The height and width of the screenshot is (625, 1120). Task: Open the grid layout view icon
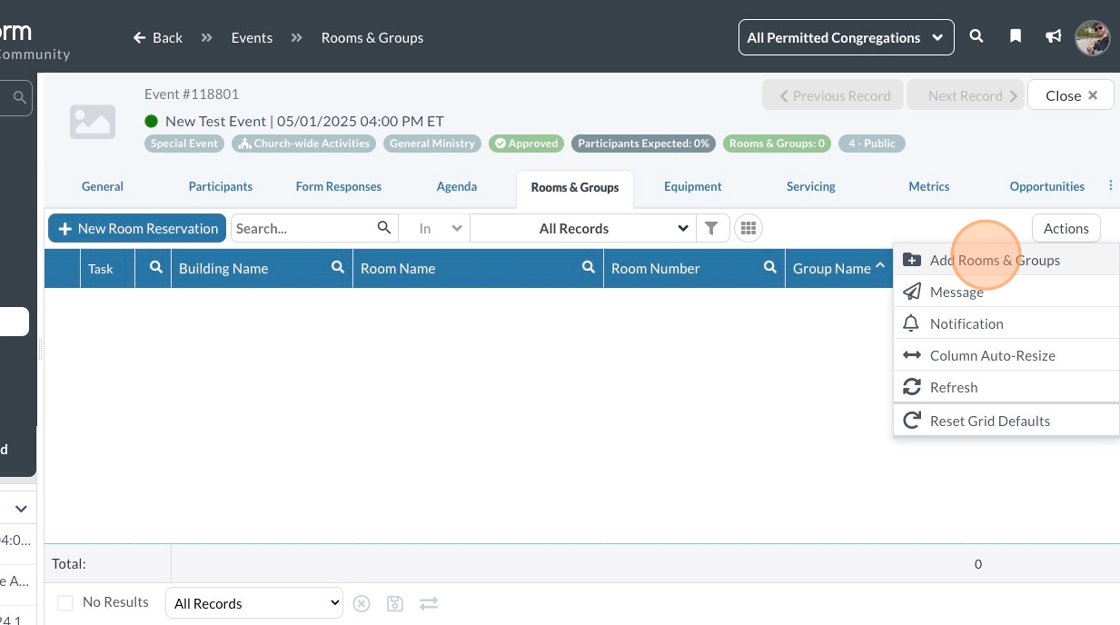748,229
